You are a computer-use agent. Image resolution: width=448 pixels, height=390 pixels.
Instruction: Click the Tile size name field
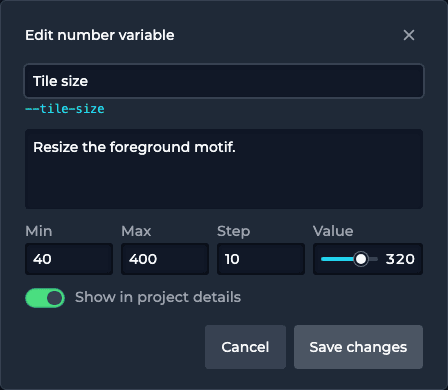224,81
